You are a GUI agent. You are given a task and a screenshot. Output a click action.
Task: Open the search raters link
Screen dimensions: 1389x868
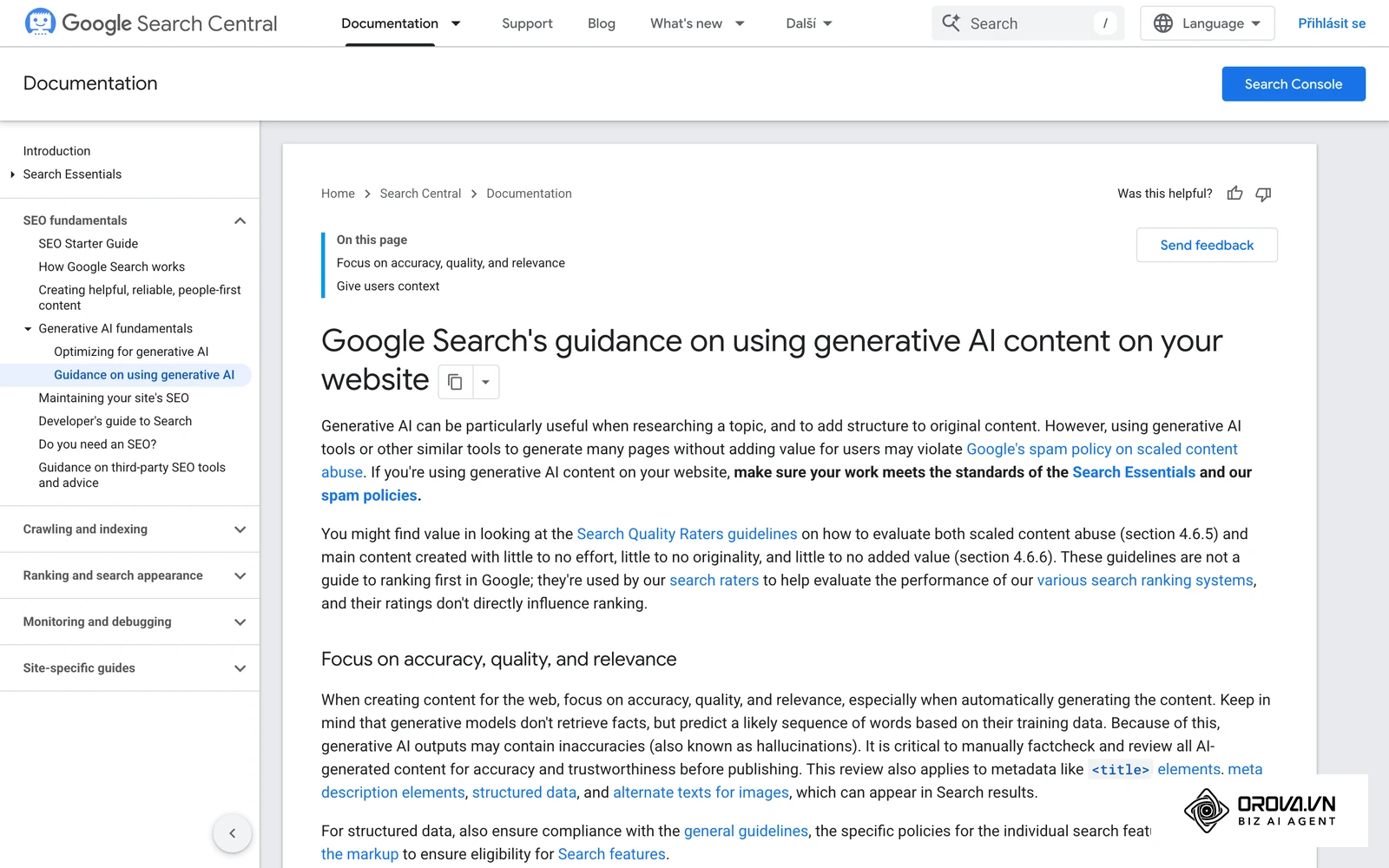pyautogui.click(x=714, y=580)
